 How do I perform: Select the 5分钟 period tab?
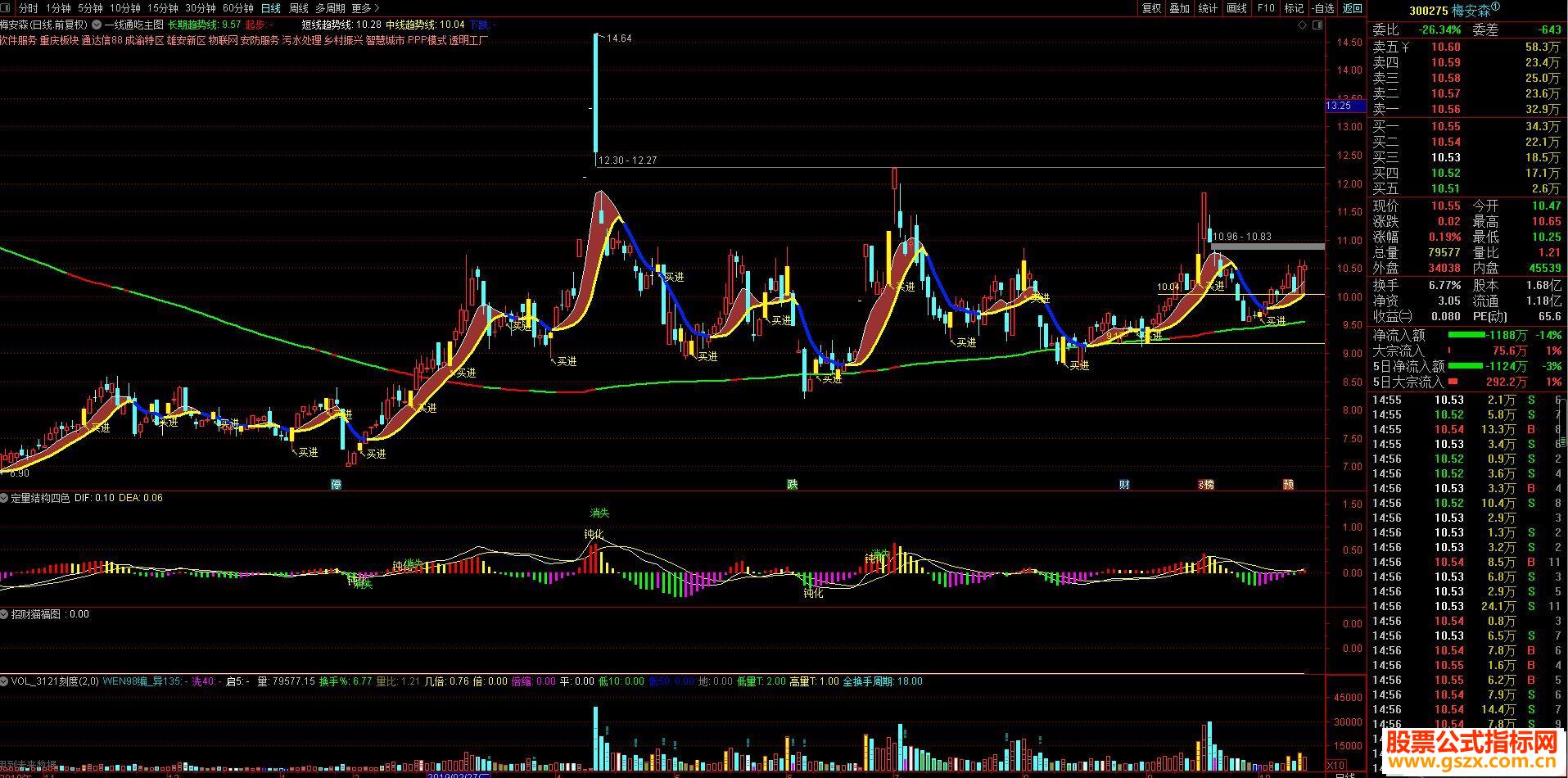tap(91, 8)
